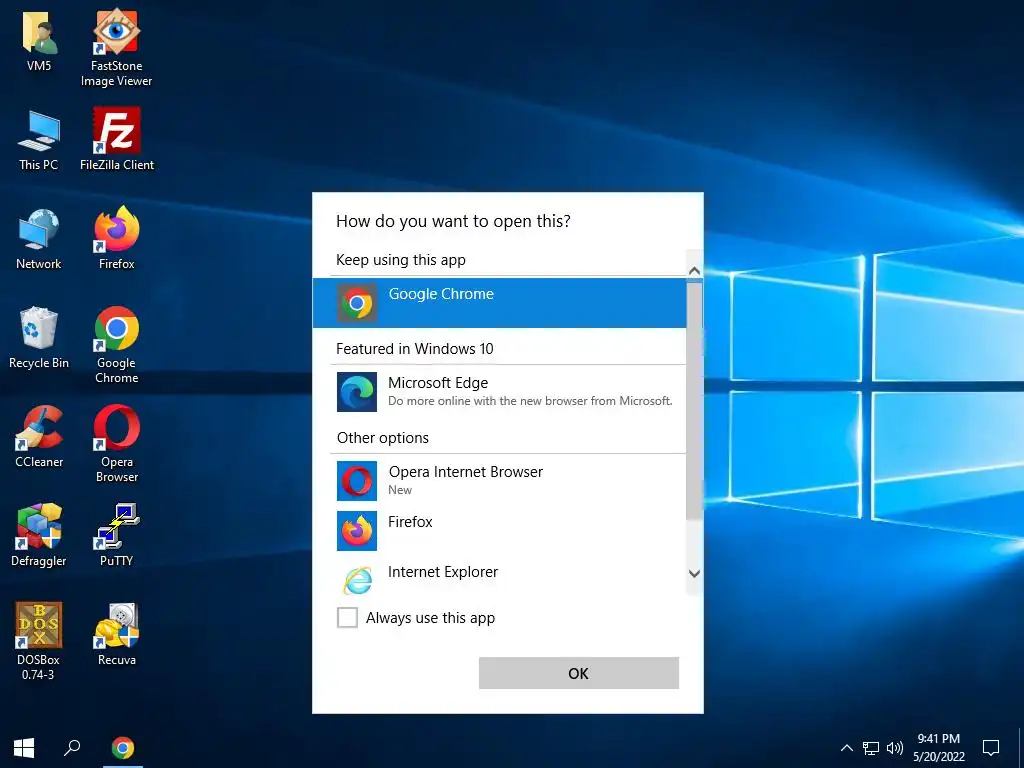This screenshot has height=768, width=1024.
Task: Click the "Featured in Windows 10" heading
Action: tap(415, 349)
